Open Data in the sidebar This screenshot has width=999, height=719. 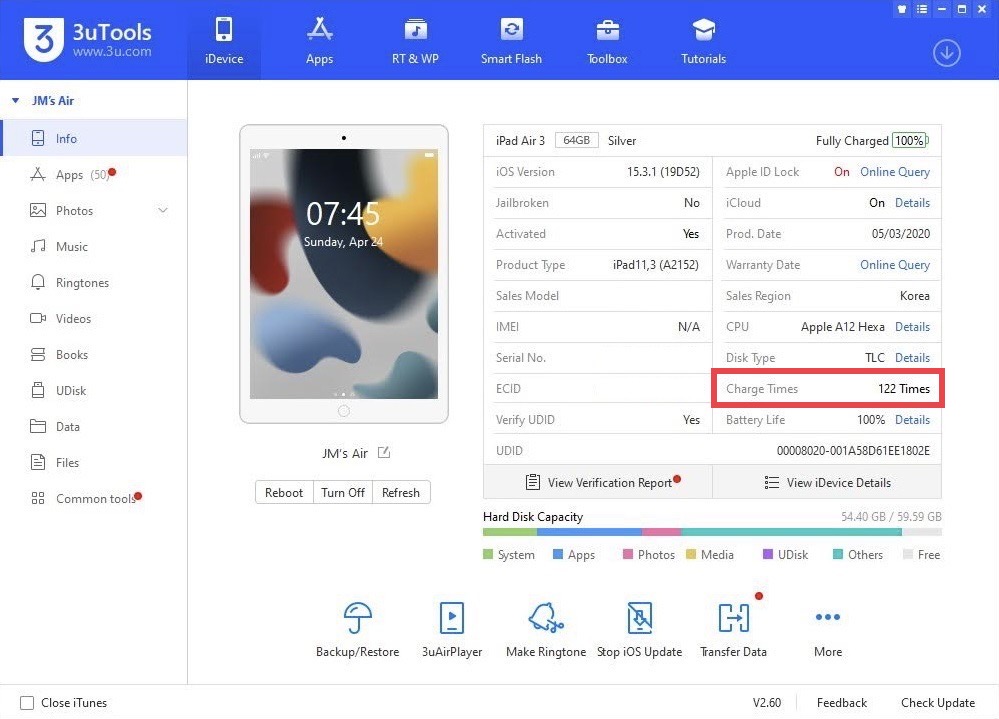94,427
